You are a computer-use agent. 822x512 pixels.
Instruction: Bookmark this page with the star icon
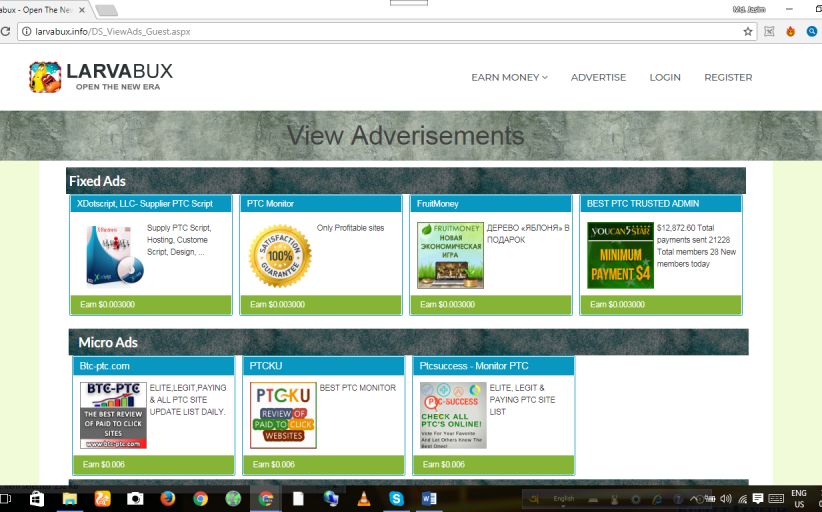click(x=747, y=31)
